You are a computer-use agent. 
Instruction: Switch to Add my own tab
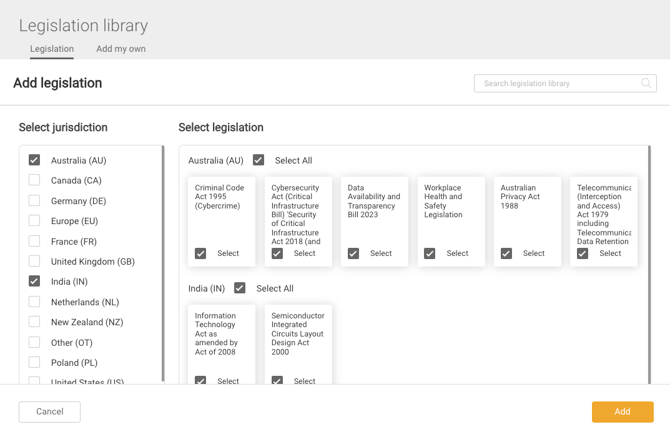tap(121, 48)
